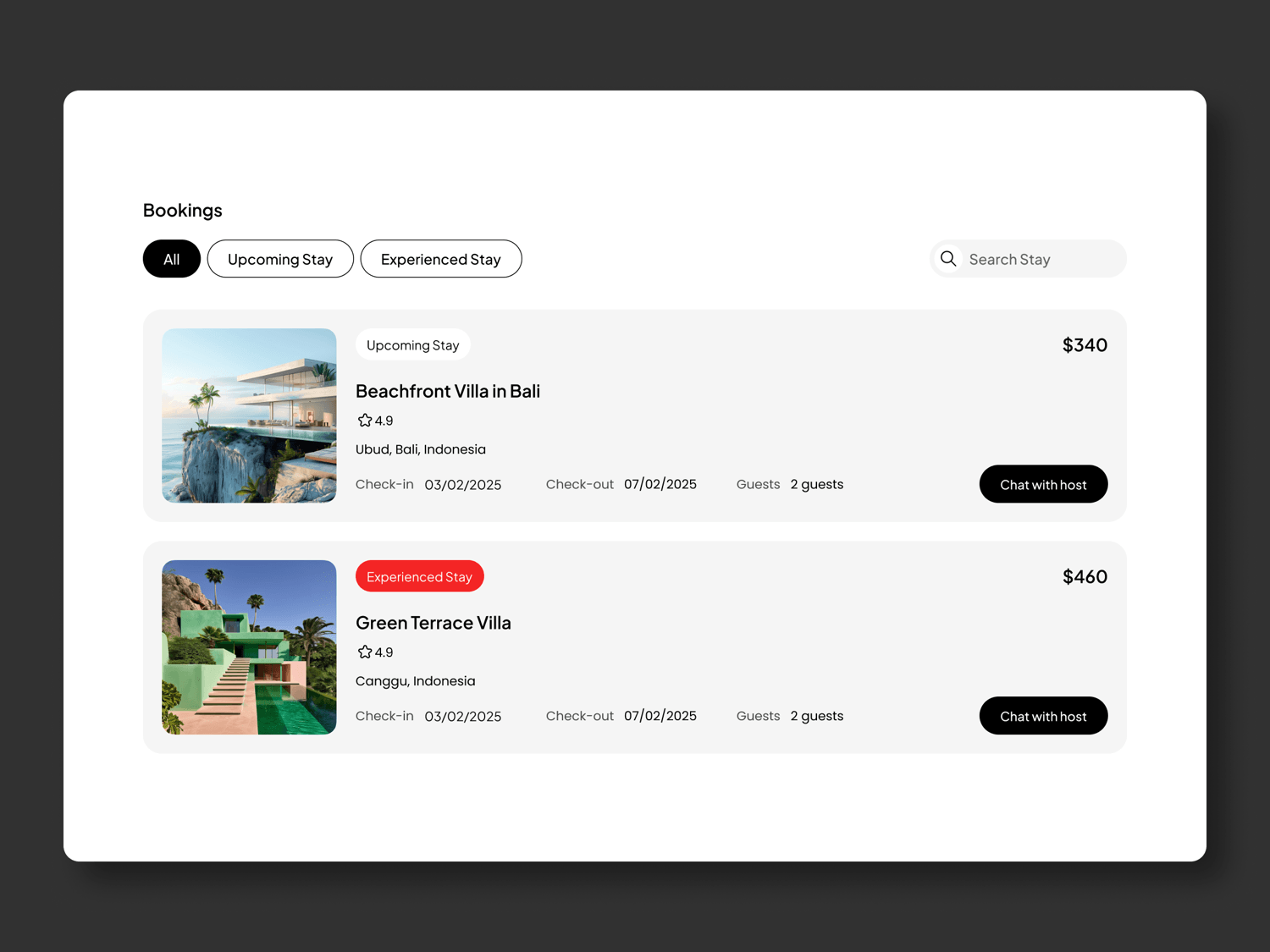
Task: Click the star rating icon for Beachfront Villa
Action: click(x=365, y=421)
